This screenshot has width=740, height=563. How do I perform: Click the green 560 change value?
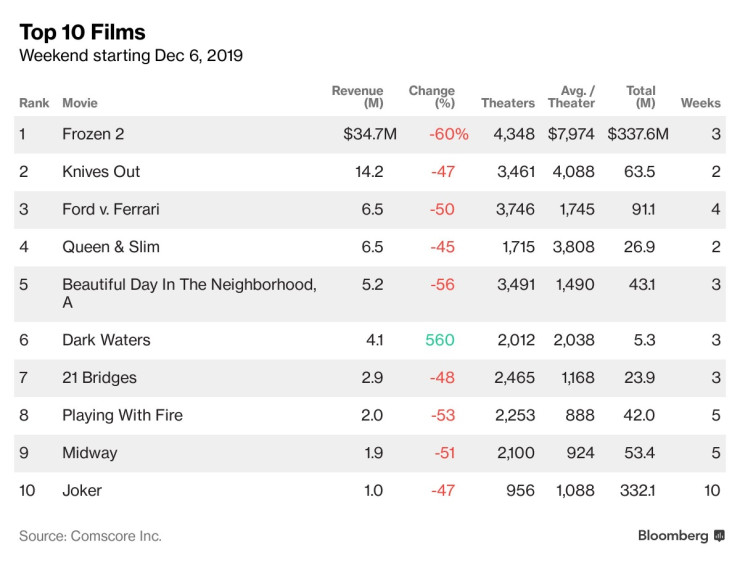pyautogui.click(x=440, y=340)
